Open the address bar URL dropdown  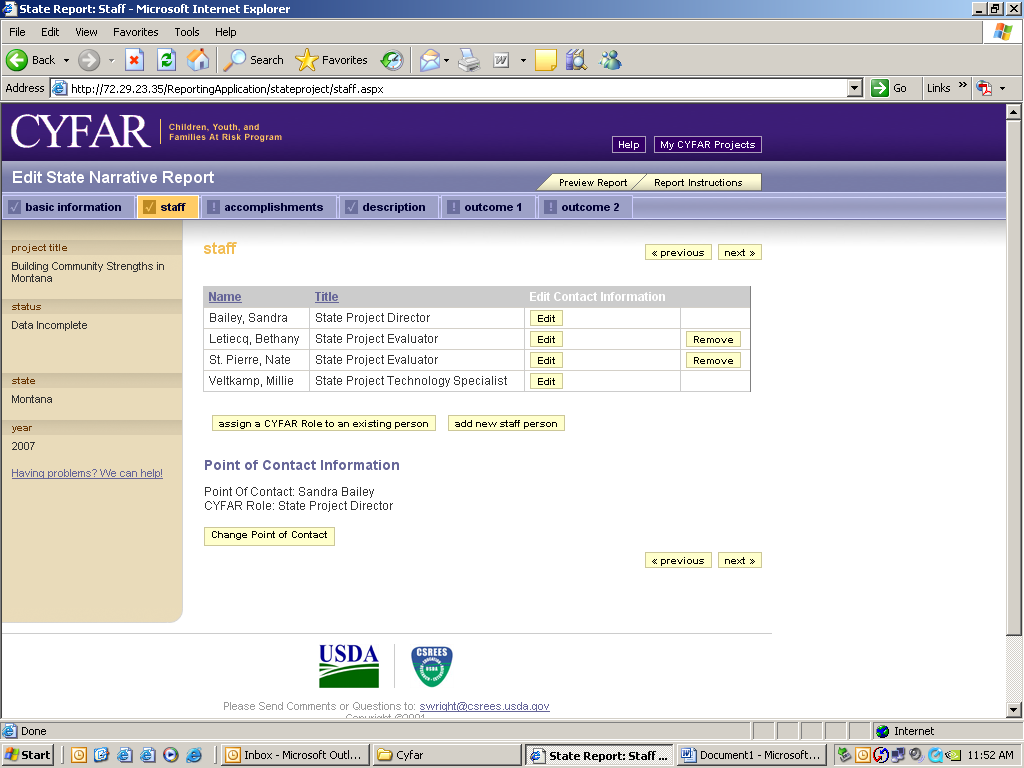pyautogui.click(x=854, y=88)
